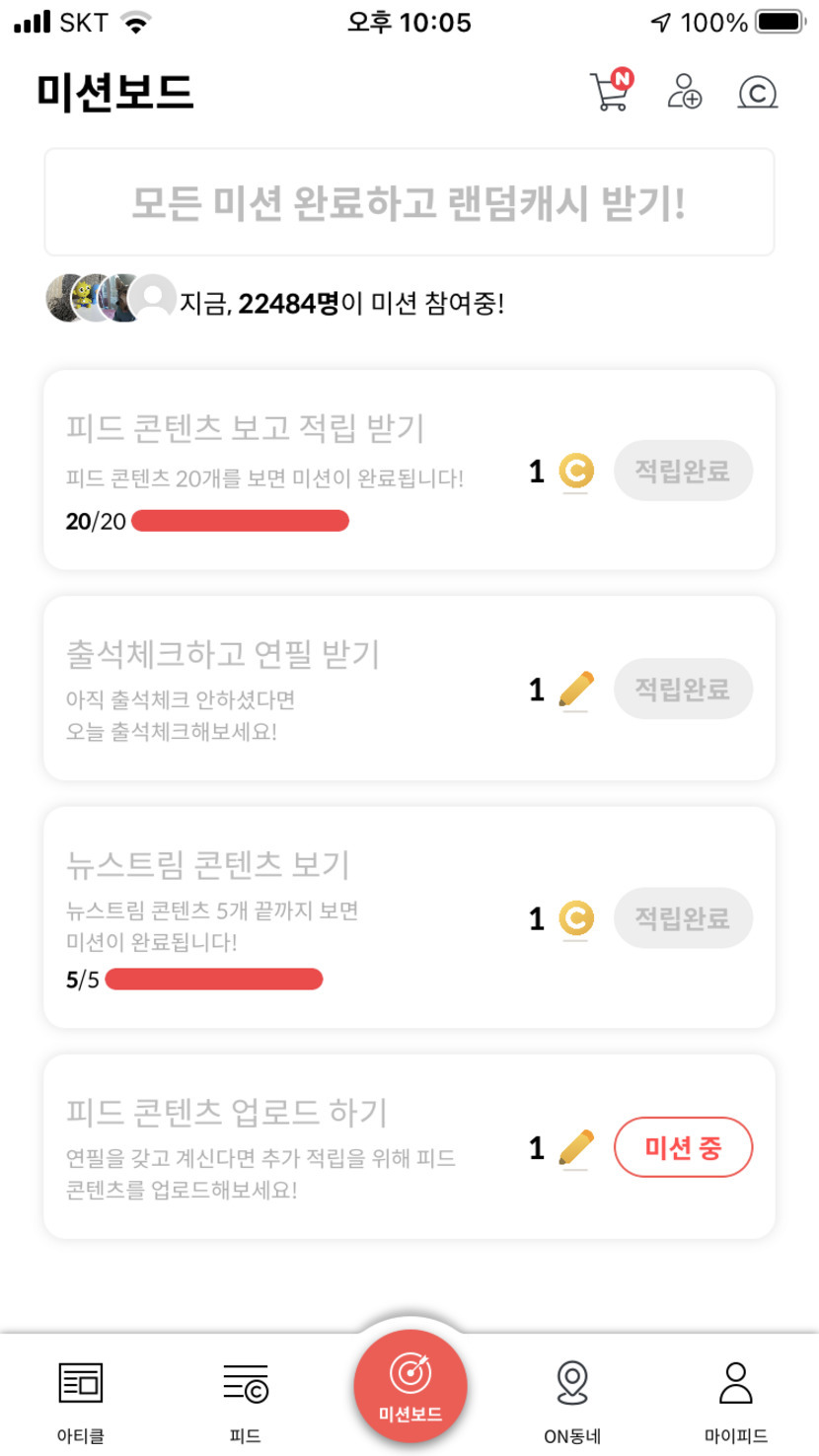Image resolution: width=819 pixels, height=1456 pixels.
Task: Tap the gold coin in newstream mission
Action: [576, 918]
